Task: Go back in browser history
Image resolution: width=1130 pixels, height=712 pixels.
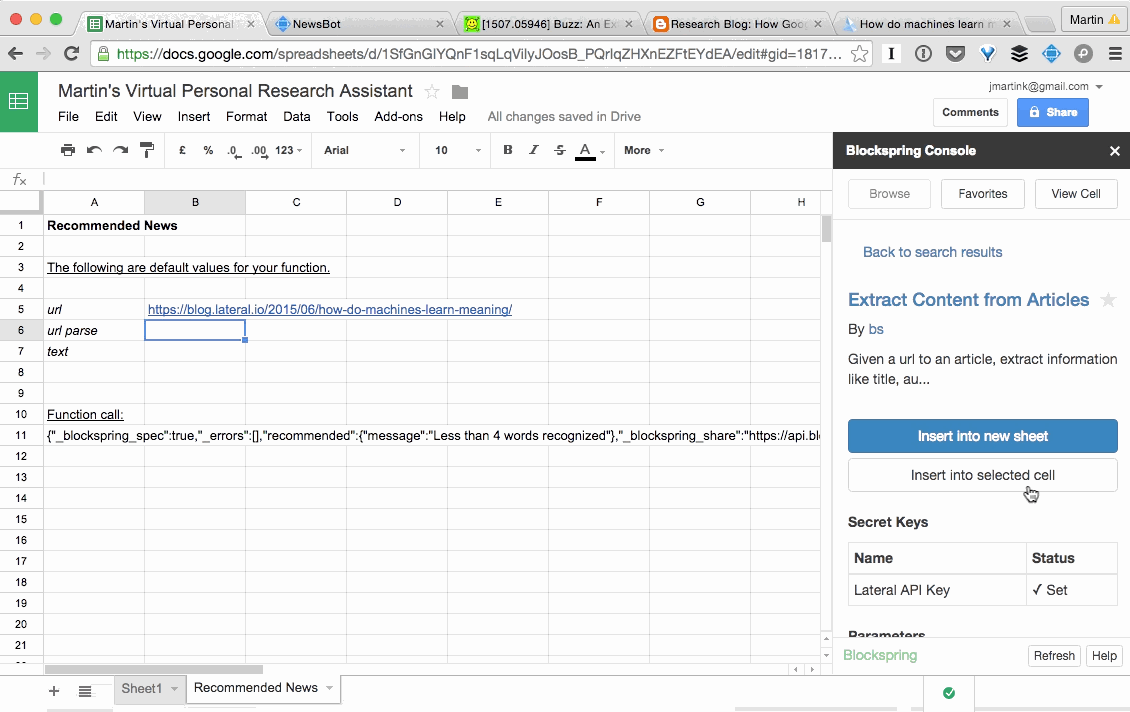Action: [x=16, y=53]
